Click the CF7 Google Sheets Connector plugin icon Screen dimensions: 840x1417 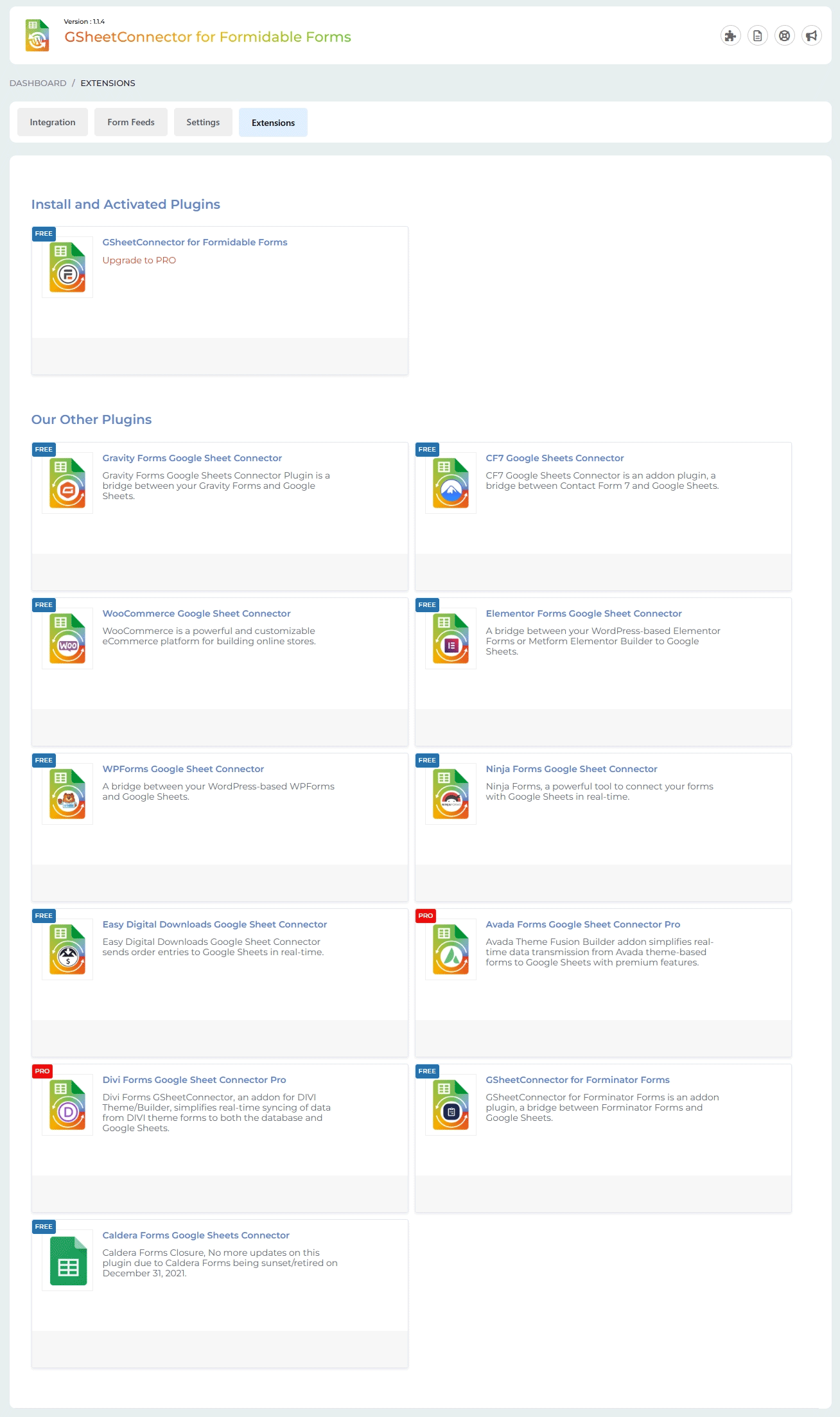click(451, 483)
